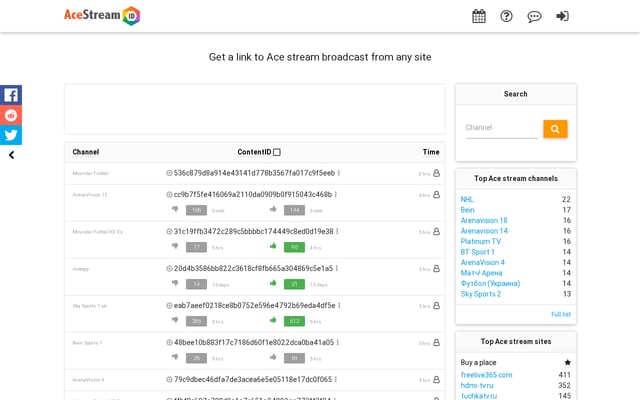Image resolution: width=640 pixels, height=400 pixels.
Task: Open options menu after eab7aeef0218ce8b content ID
Action: [340, 306]
